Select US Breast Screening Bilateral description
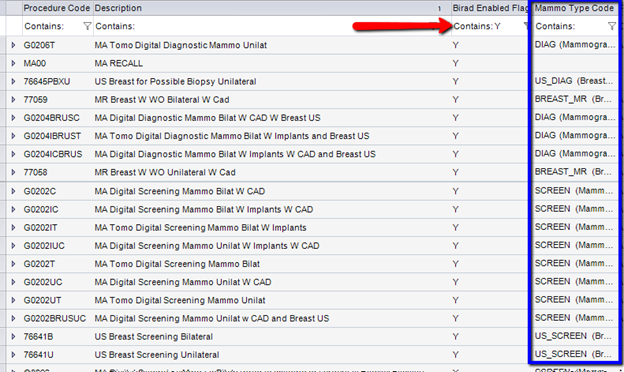Image resolution: width=624 pixels, height=372 pixels. click(154, 337)
